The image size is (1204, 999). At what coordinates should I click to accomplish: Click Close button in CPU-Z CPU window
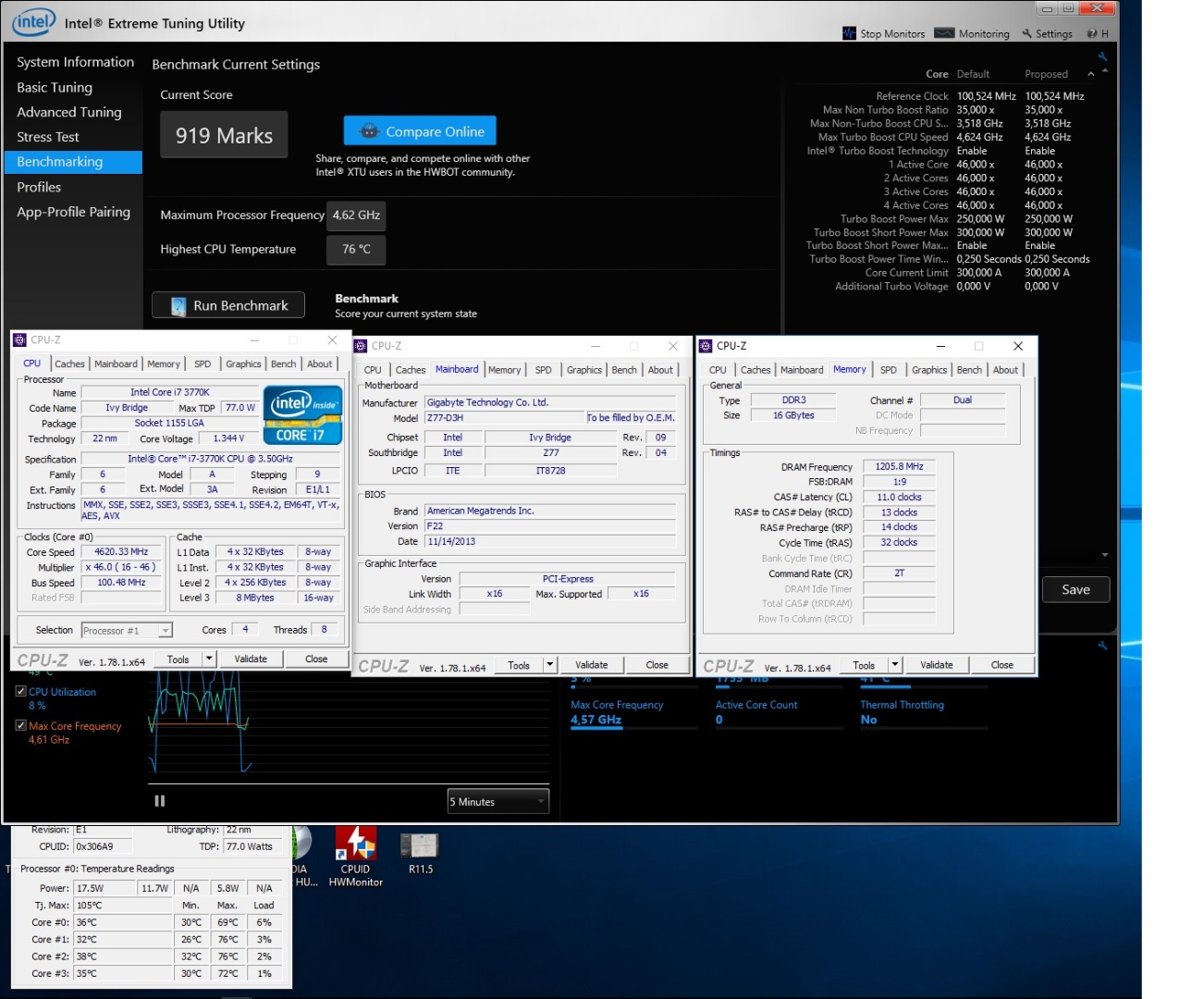click(x=316, y=659)
